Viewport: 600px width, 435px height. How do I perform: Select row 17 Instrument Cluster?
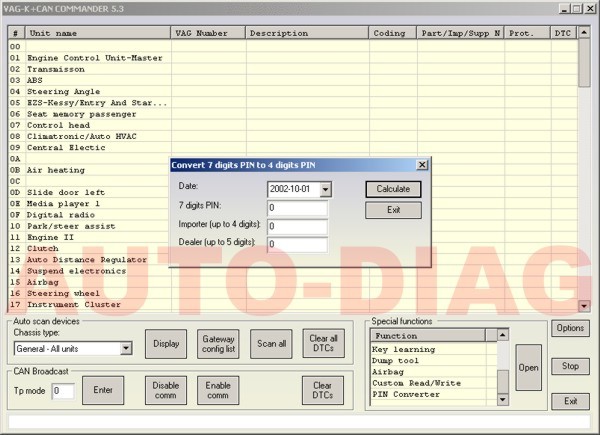(x=293, y=305)
